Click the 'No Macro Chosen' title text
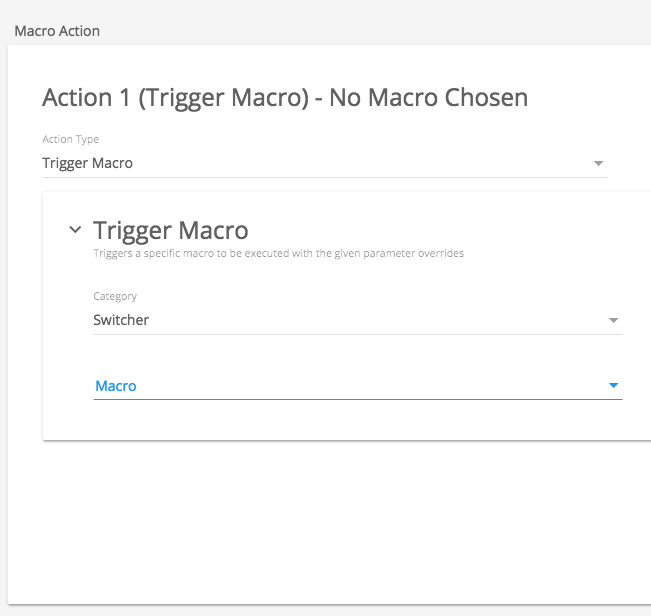Viewport: 651px width, 616px height. 432,97
